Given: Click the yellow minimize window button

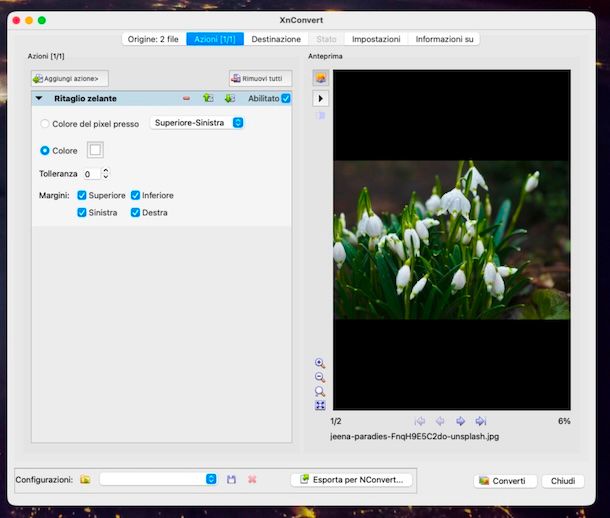Looking at the screenshot, I should click(x=29, y=20).
